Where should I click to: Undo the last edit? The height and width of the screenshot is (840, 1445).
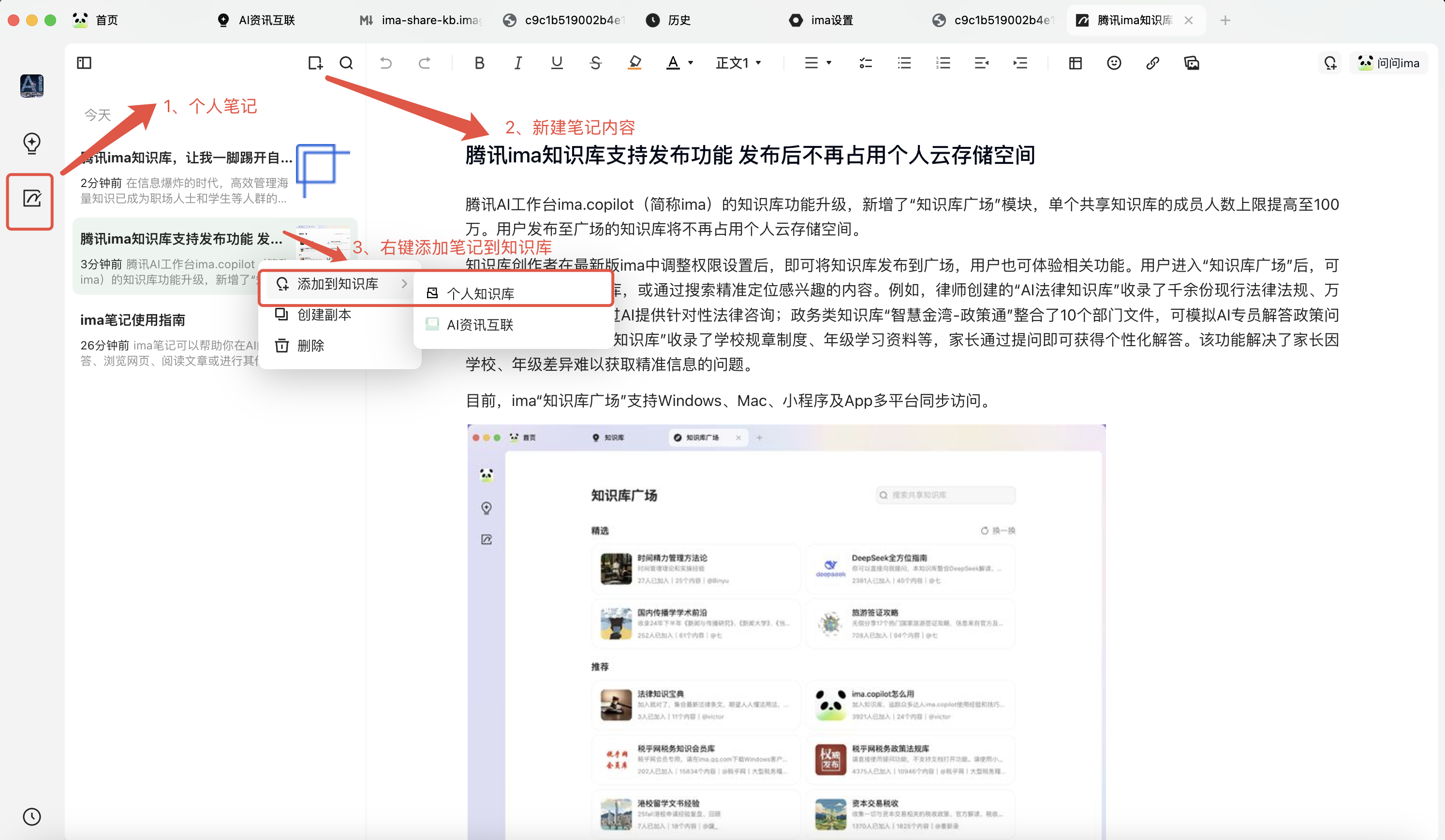coord(386,63)
